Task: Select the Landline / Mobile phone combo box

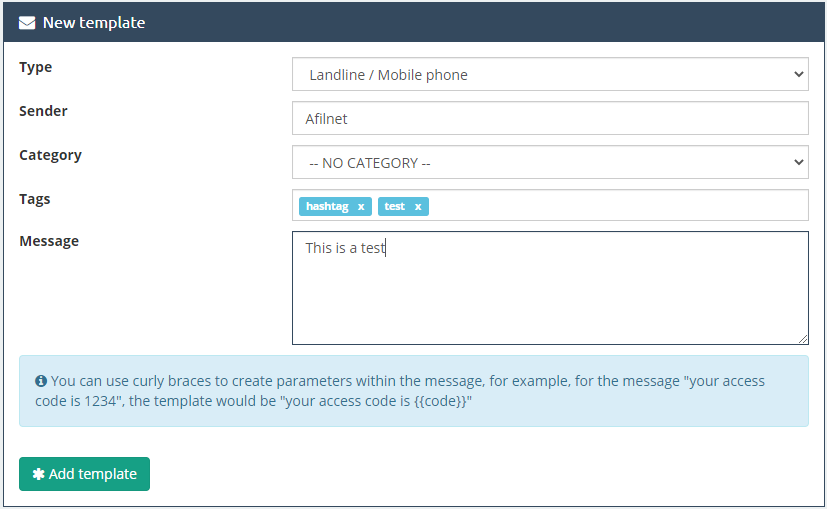Action: click(x=550, y=74)
